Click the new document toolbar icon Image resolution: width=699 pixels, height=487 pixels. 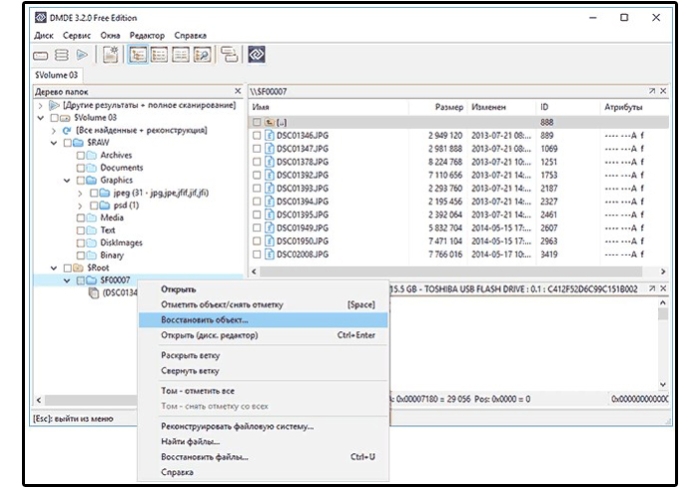(110, 54)
